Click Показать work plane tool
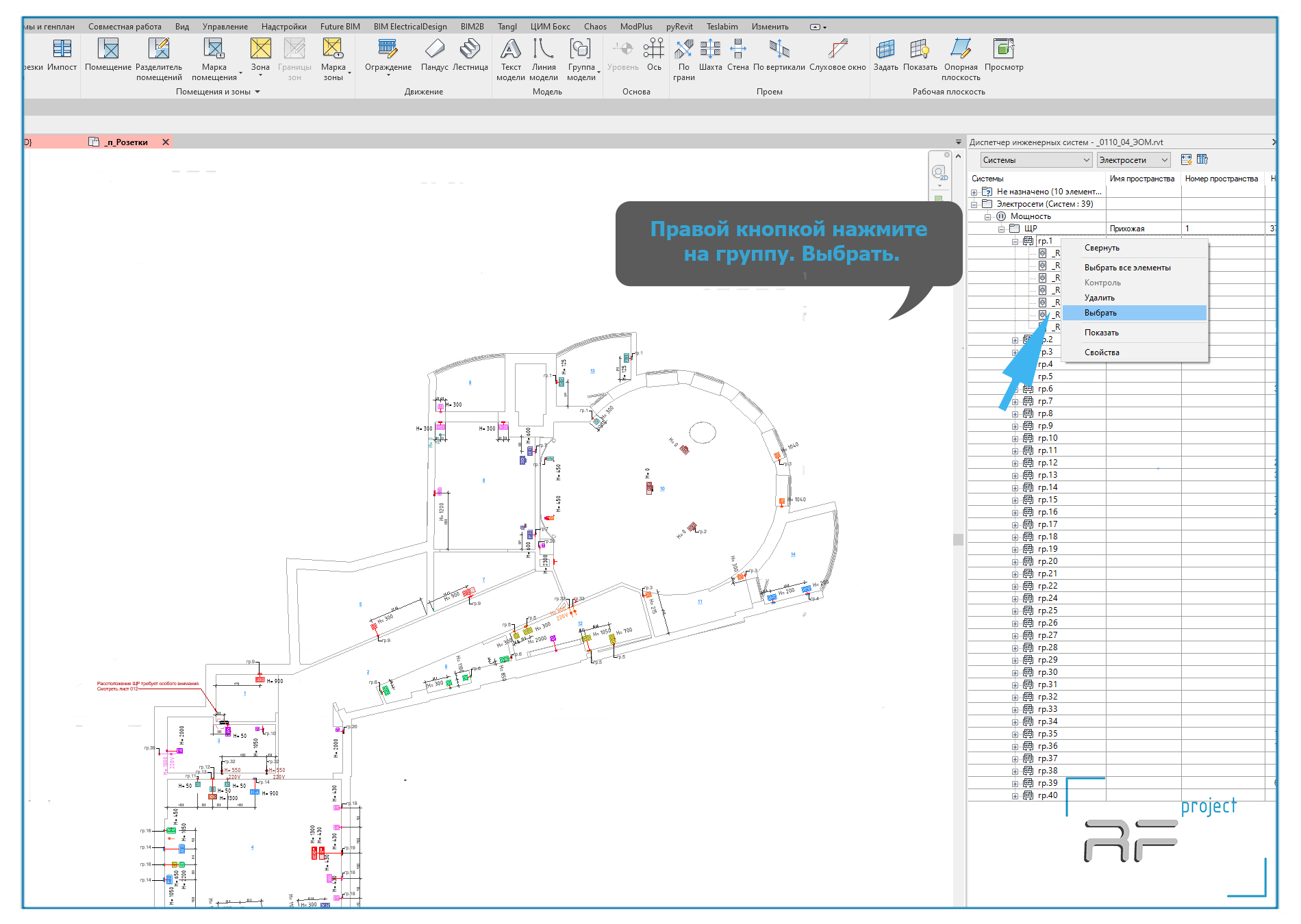 (920, 55)
